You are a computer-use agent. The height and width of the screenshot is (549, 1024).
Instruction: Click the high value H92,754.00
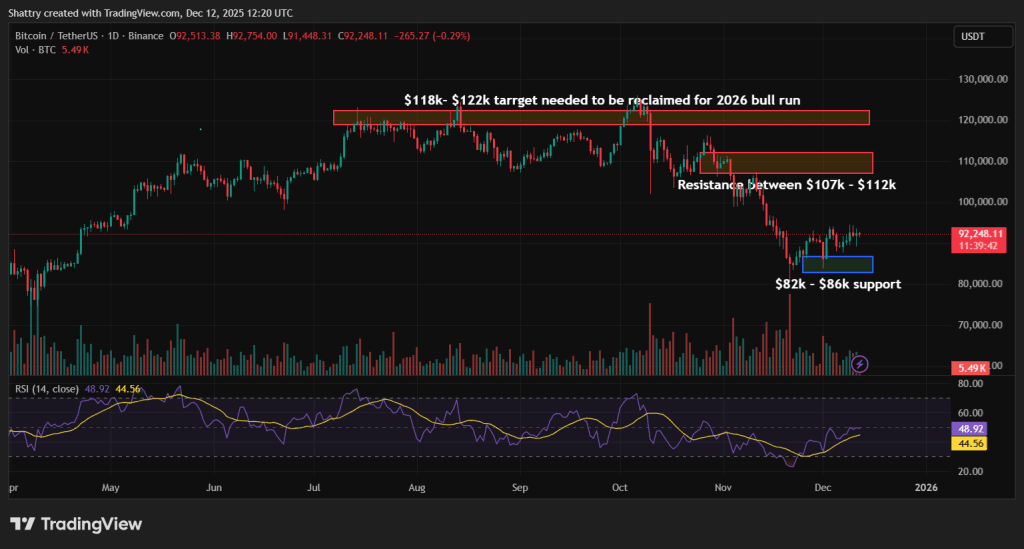[251, 36]
